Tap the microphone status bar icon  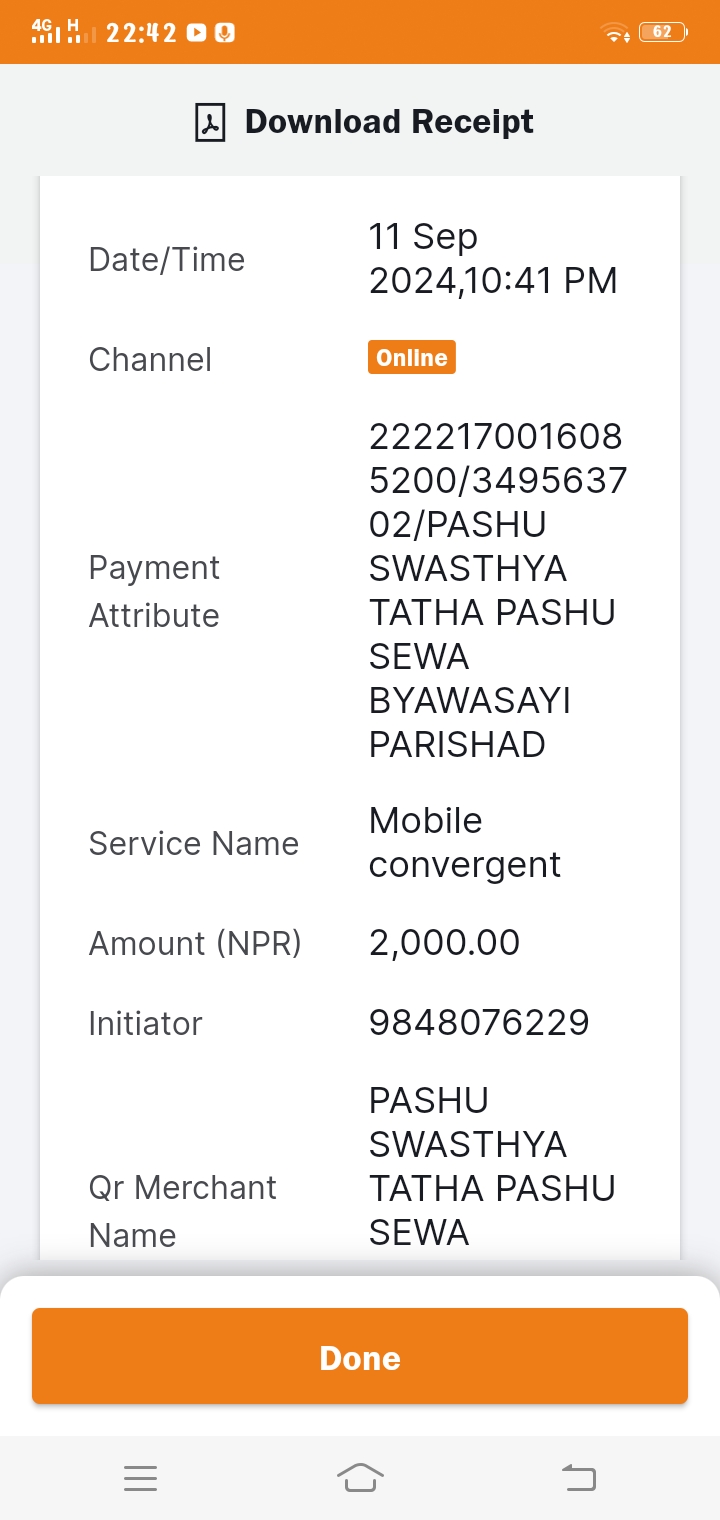(x=226, y=32)
